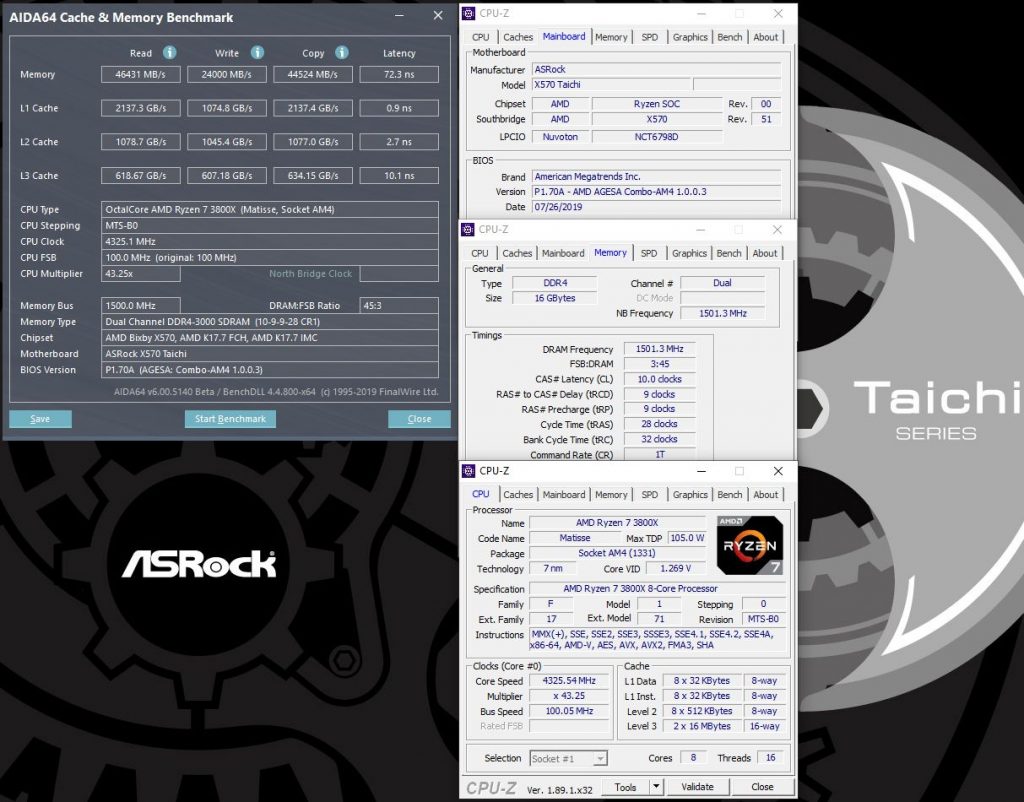1024x802 pixels.
Task: Click the Write info icon in AIDA64
Action: (x=257, y=52)
